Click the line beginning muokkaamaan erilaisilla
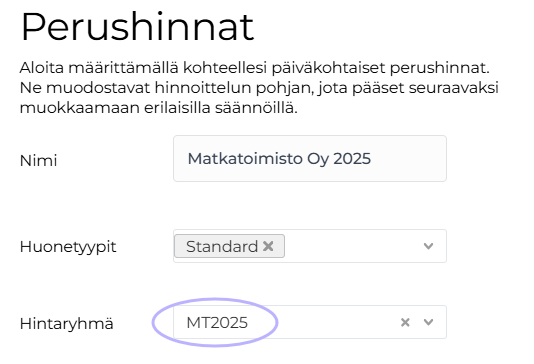Image resolution: width=534 pixels, height=364 pixels. [x=159, y=108]
